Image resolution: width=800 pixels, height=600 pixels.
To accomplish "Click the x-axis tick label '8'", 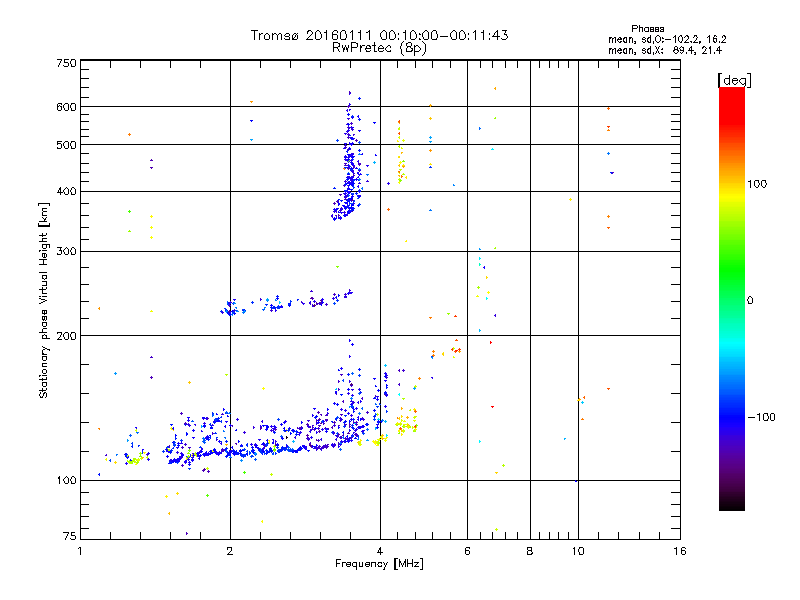I will click(x=530, y=551).
